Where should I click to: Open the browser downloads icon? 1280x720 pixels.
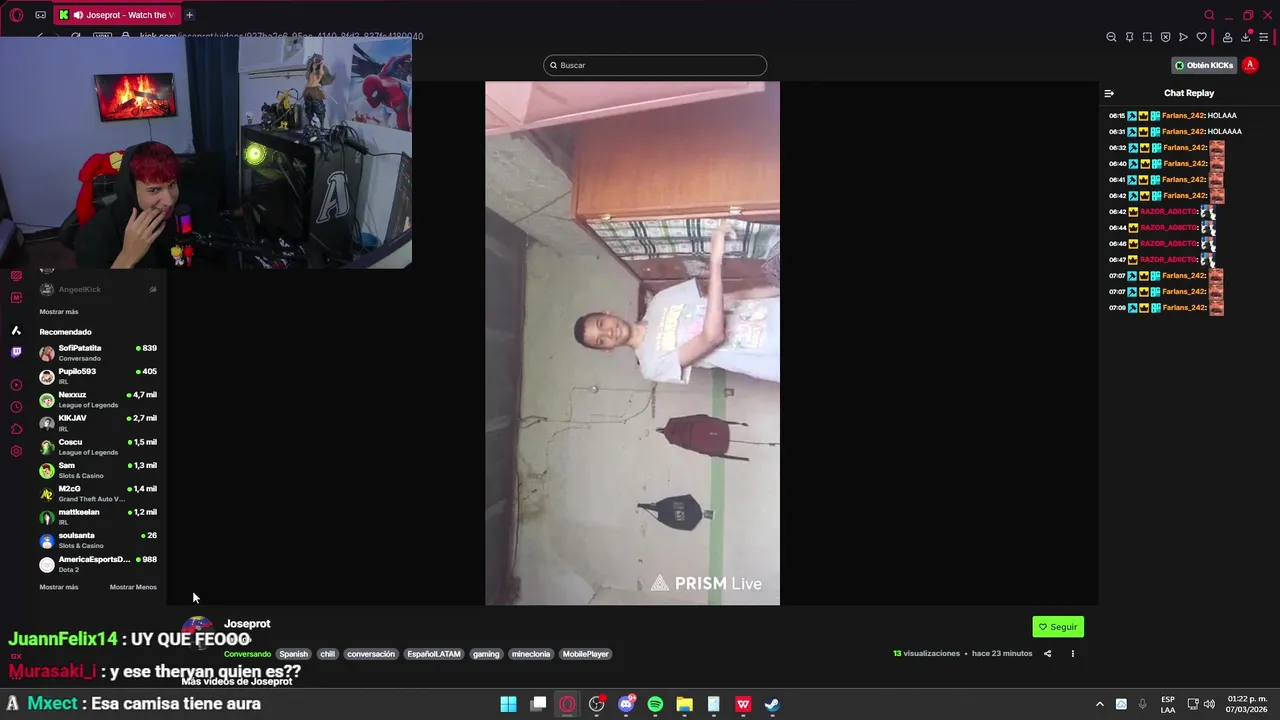(x=1245, y=37)
